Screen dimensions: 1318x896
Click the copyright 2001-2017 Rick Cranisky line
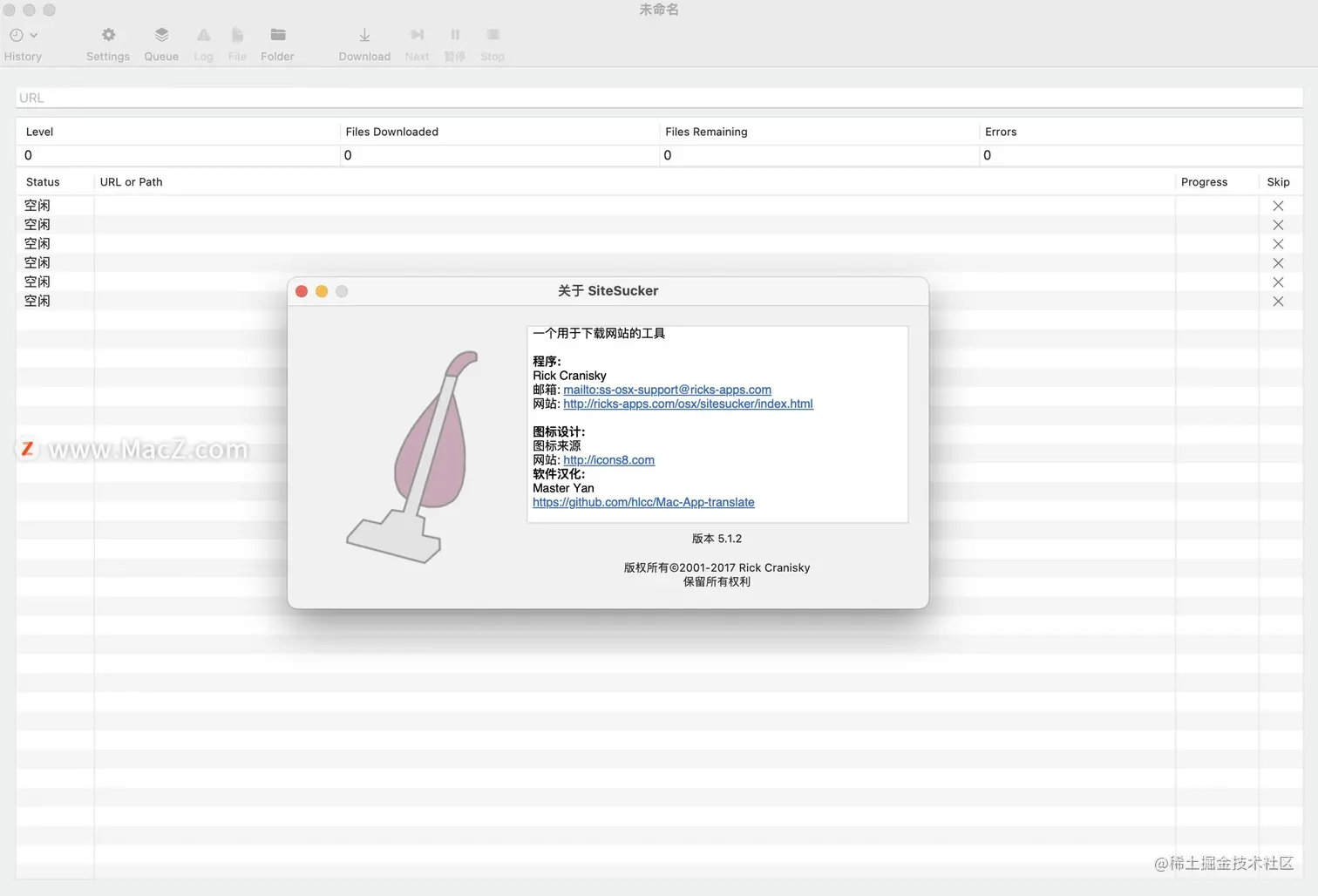pyautogui.click(x=717, y=567)
